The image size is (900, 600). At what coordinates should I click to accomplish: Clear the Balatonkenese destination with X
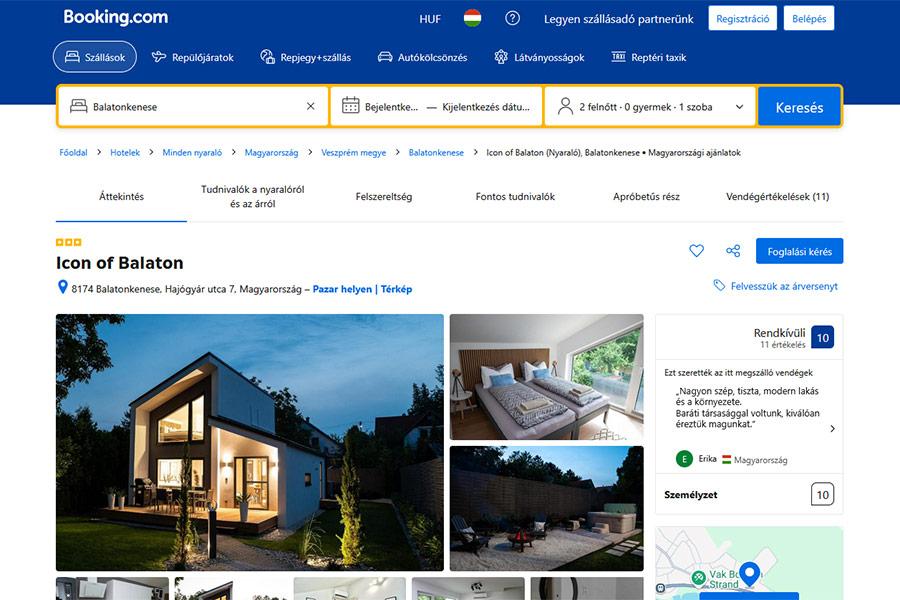click(x=310, y=106)
